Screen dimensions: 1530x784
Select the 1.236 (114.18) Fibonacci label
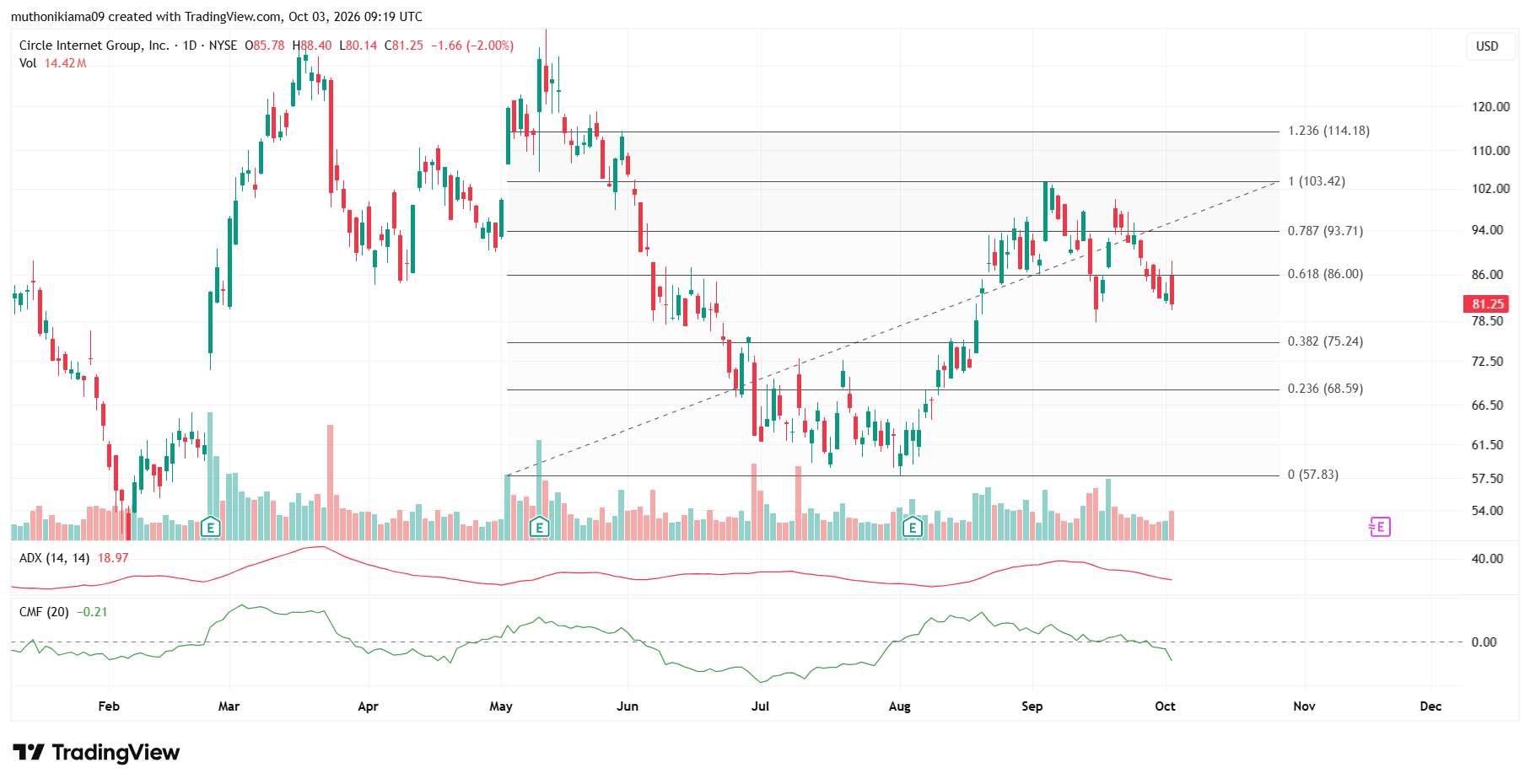(1328, 131)
